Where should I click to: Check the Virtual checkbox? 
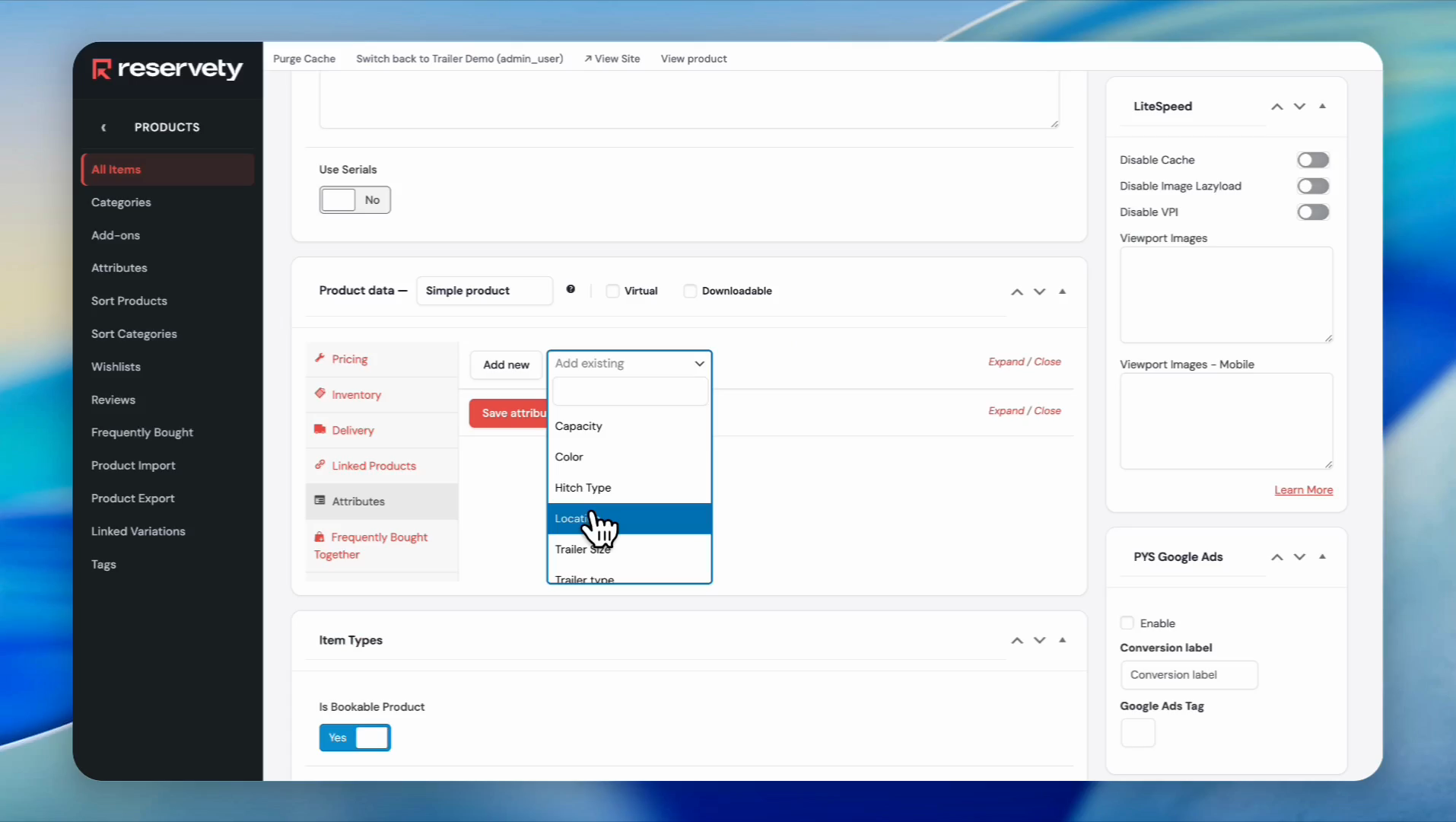click(x=612, y=291)
